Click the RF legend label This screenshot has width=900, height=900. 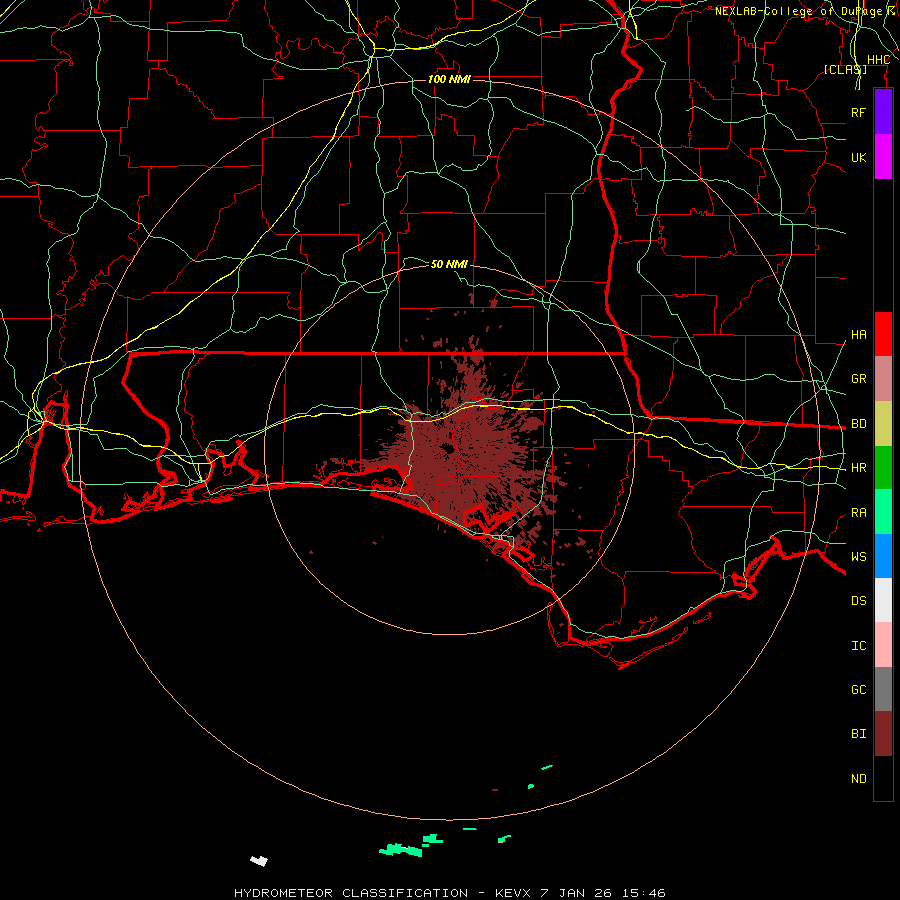tap(859, 112)
